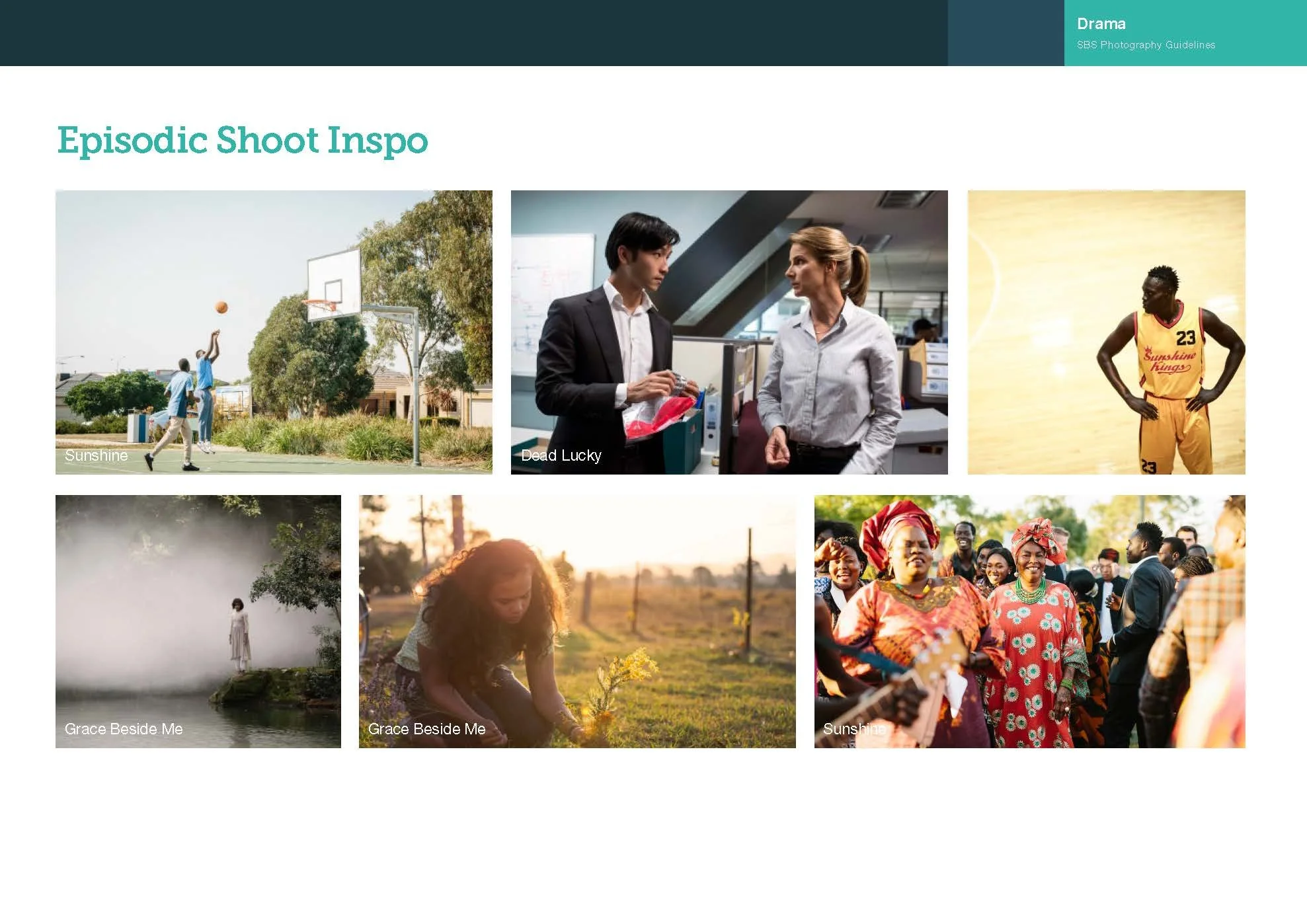This screenshot has height=924, width=1307.
Task: Click the Drama section title
Action: (1101, 24)
